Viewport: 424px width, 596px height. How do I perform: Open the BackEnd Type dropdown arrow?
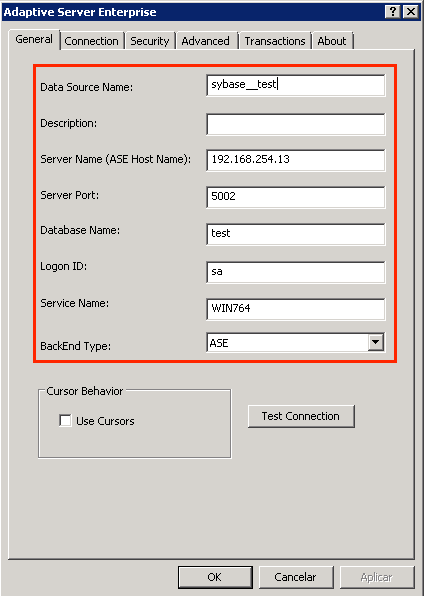(x=376, y=342)
